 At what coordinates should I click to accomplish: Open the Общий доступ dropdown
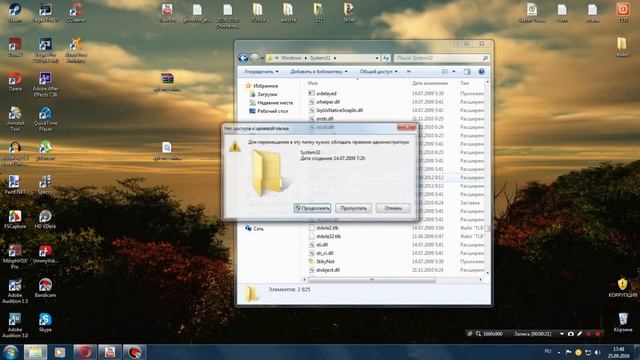378,72
